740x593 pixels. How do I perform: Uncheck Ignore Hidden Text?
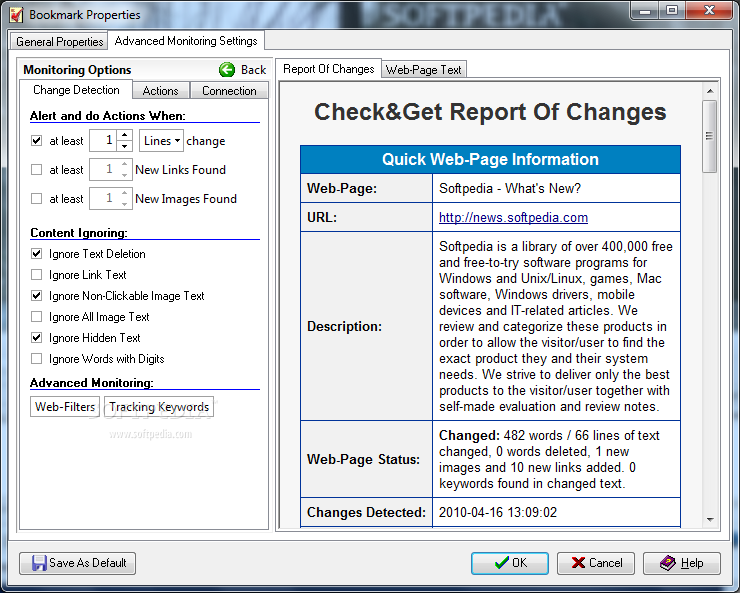pos(36,338)
